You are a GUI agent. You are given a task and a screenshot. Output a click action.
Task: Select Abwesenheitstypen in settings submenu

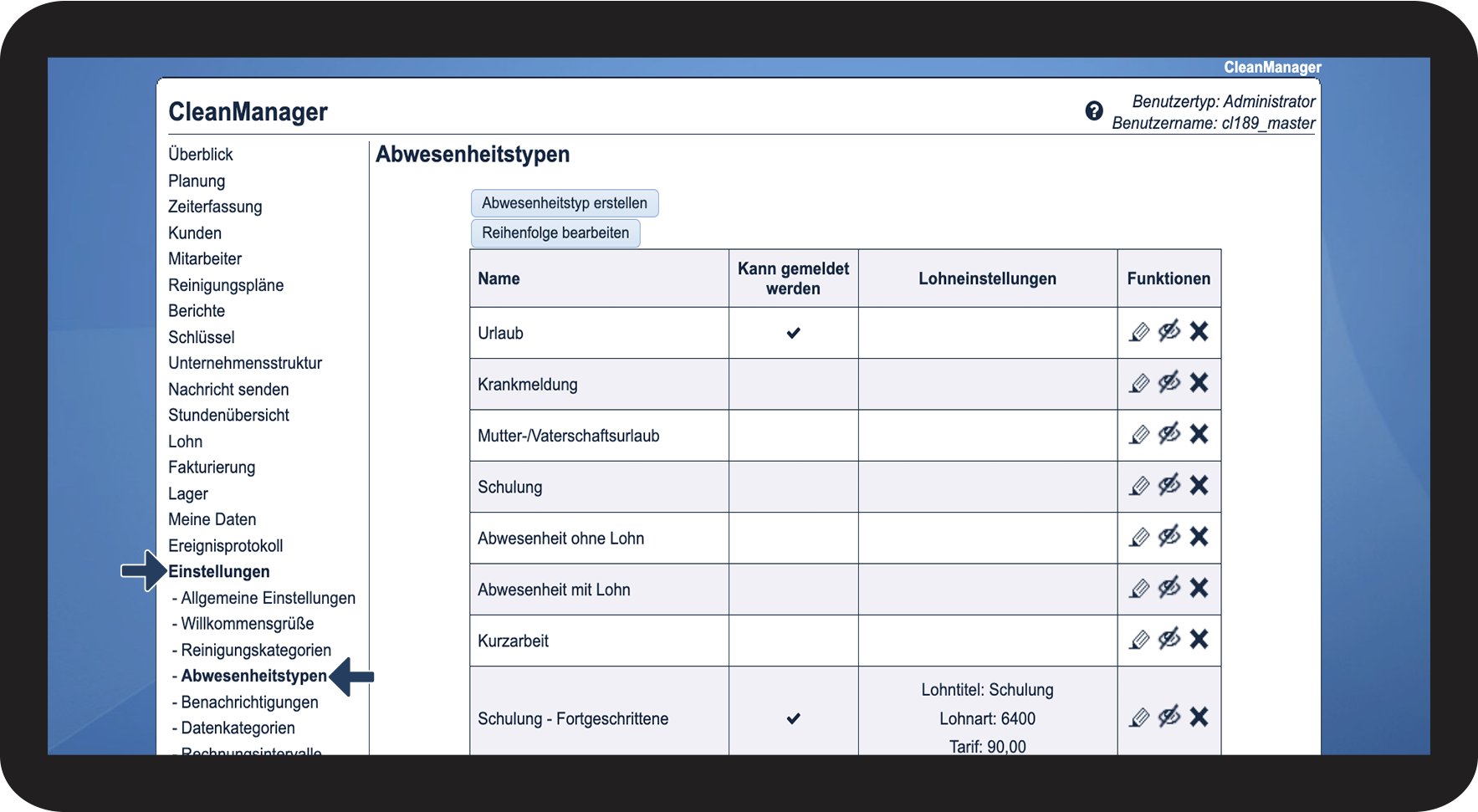[x=253, y=677]
